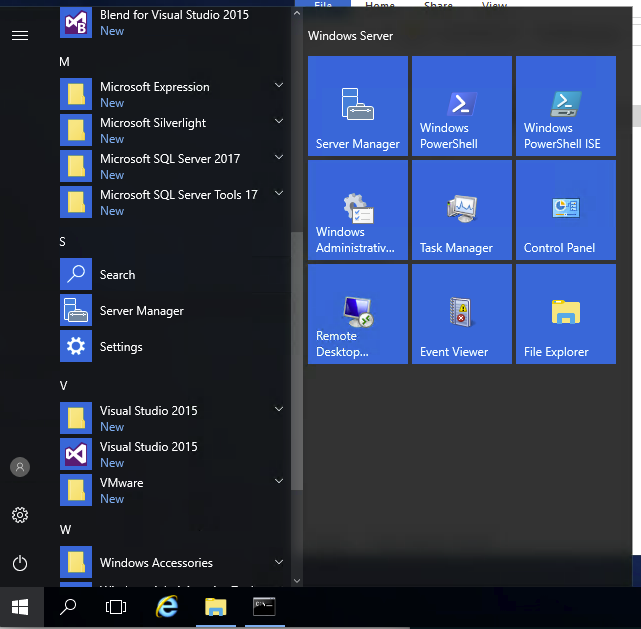Open the Windows Accessories folder

point(174,562)
